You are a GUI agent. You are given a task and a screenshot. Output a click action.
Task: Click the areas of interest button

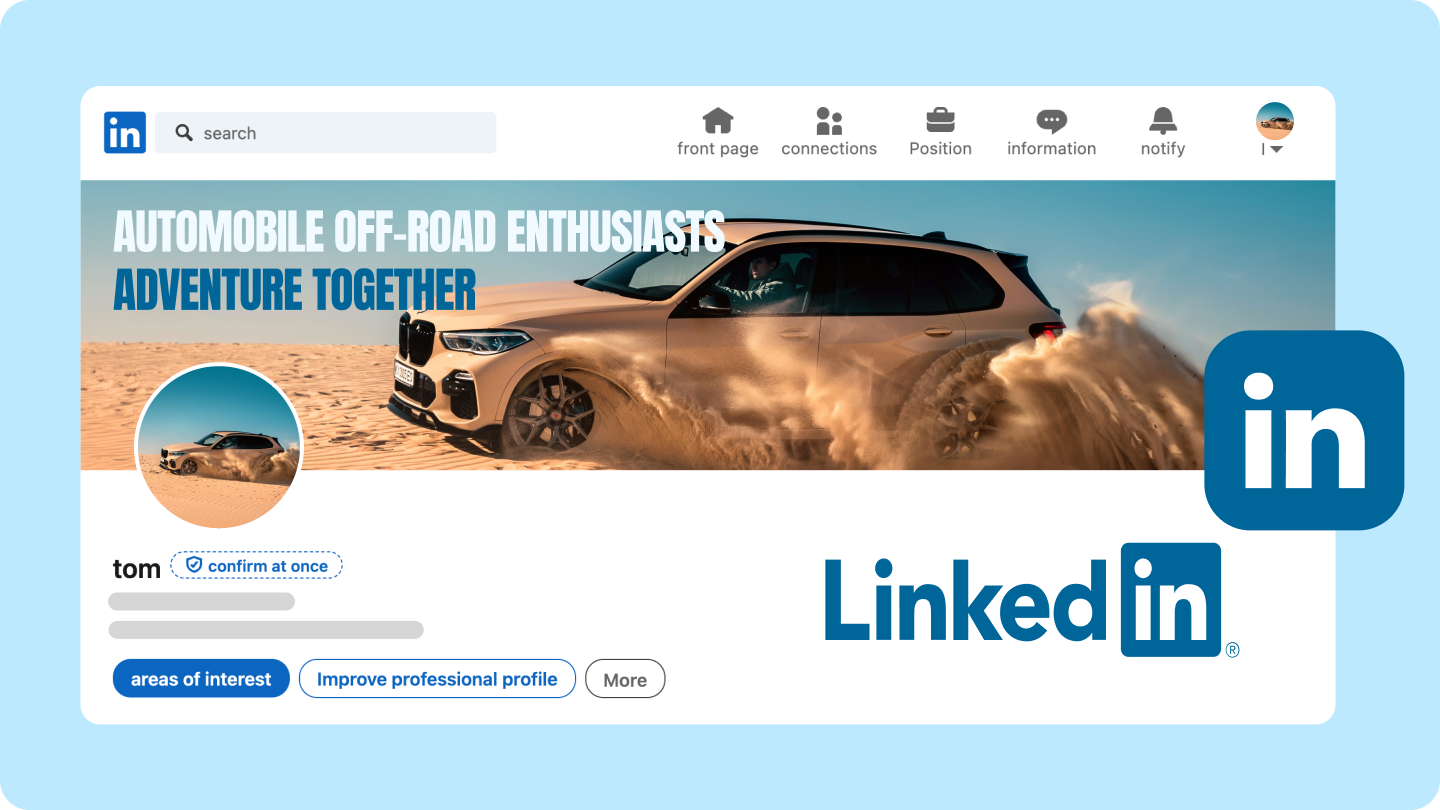201,679
